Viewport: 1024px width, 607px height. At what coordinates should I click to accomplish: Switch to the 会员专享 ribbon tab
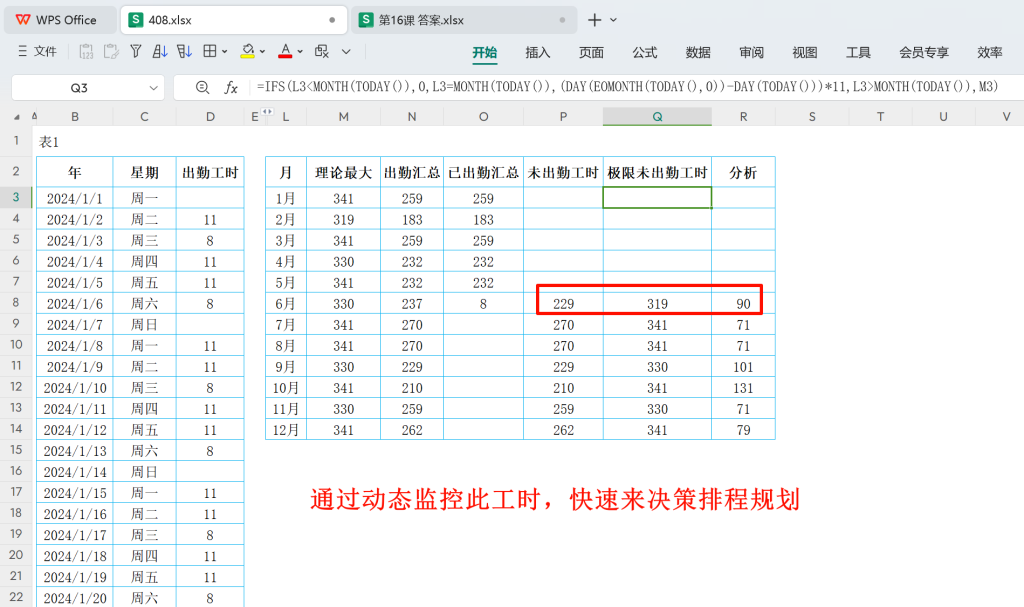tap(923, 52)
